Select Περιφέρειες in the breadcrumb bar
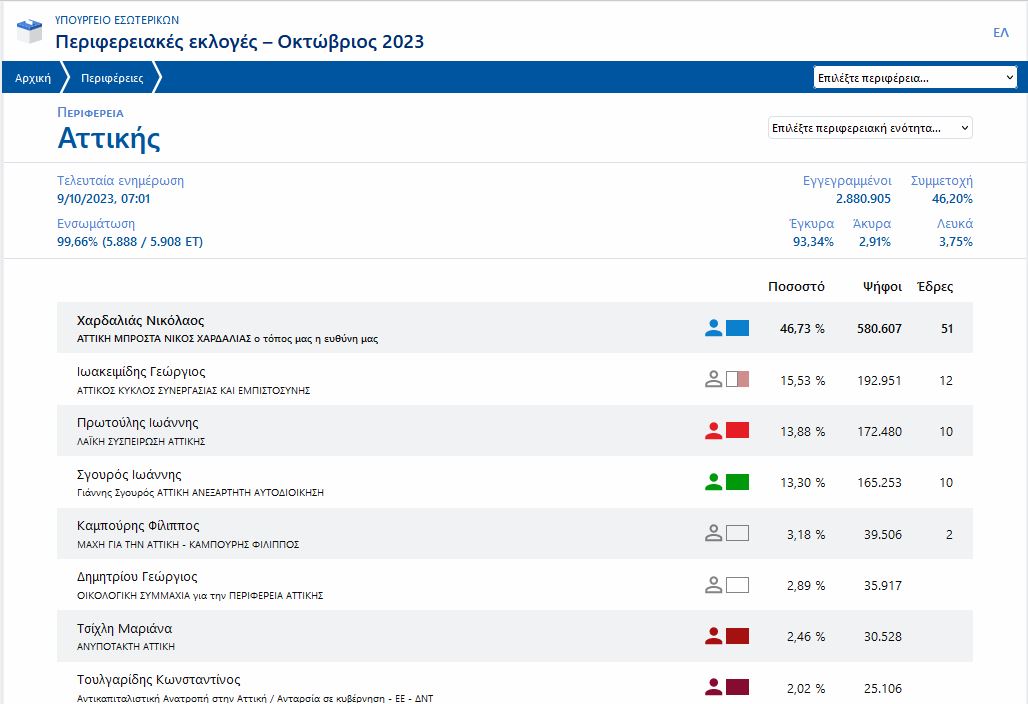The width and height of the screenshot is (1028, 704). pyautogui.click(x=112, y=78)
